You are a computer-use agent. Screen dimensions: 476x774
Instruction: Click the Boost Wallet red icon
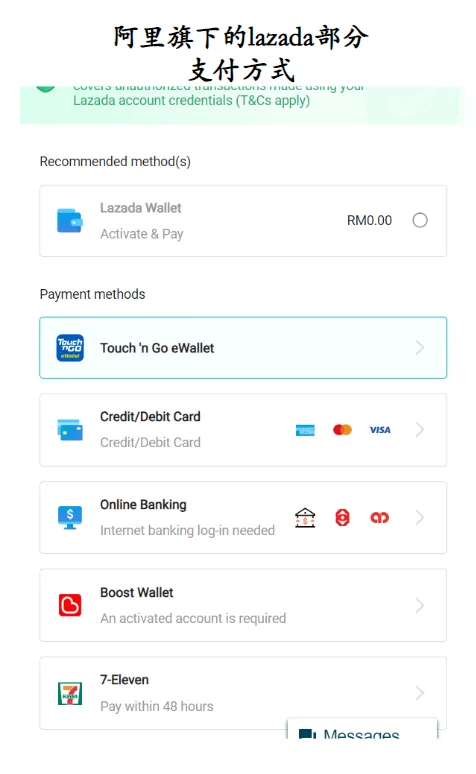(x=70, y=605)
